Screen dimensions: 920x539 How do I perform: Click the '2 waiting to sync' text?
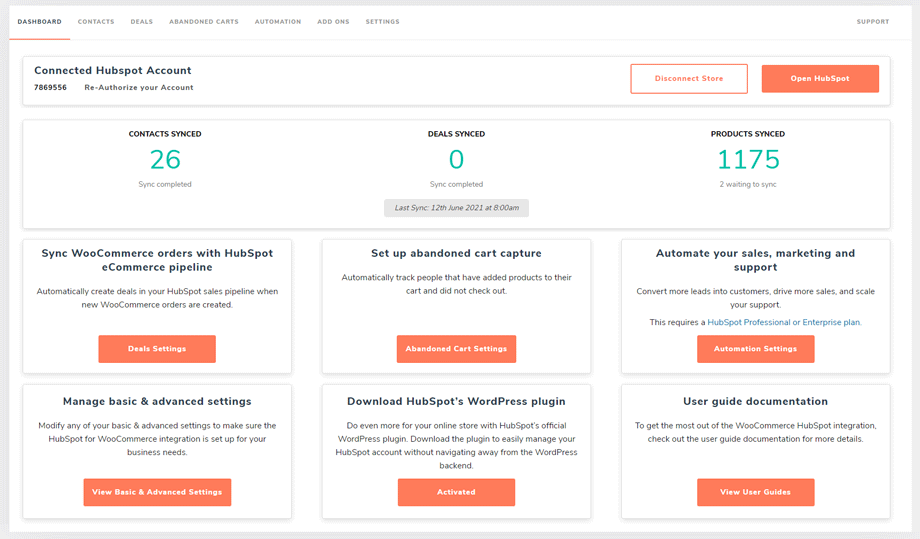[x=748, y=184]
